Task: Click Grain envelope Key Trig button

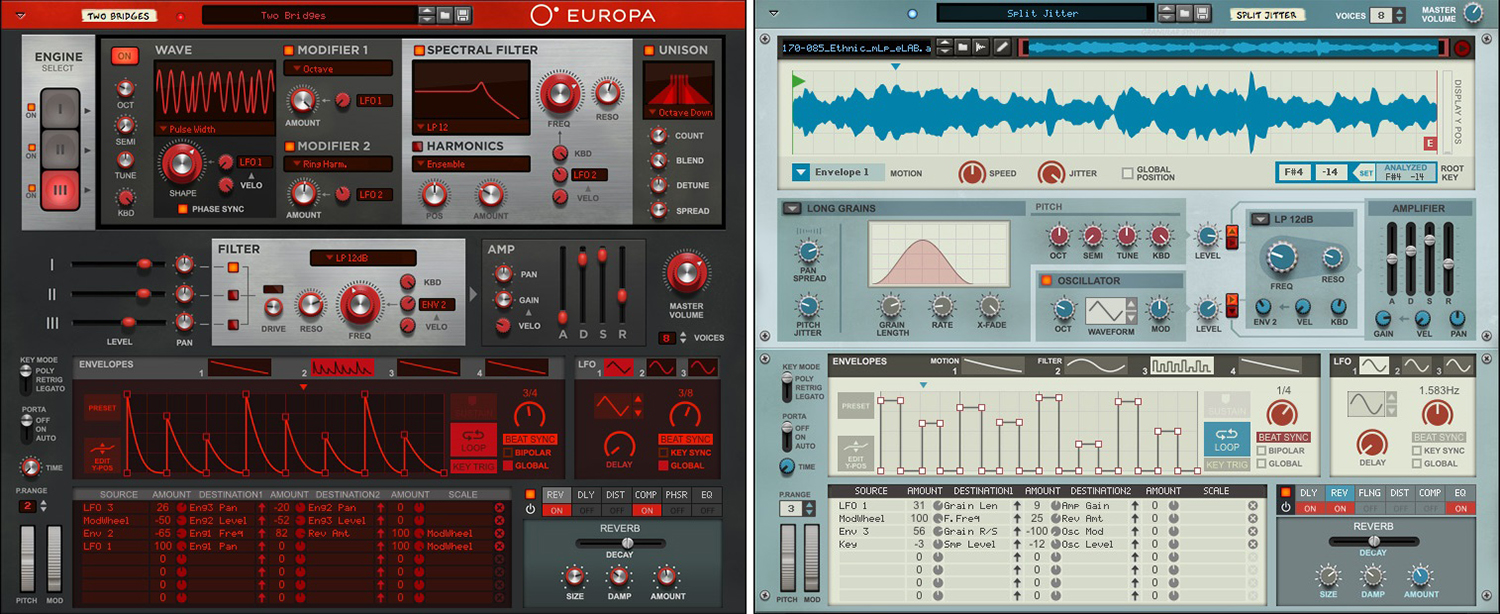Action: pyautogui.click(x=1227, y=465)
